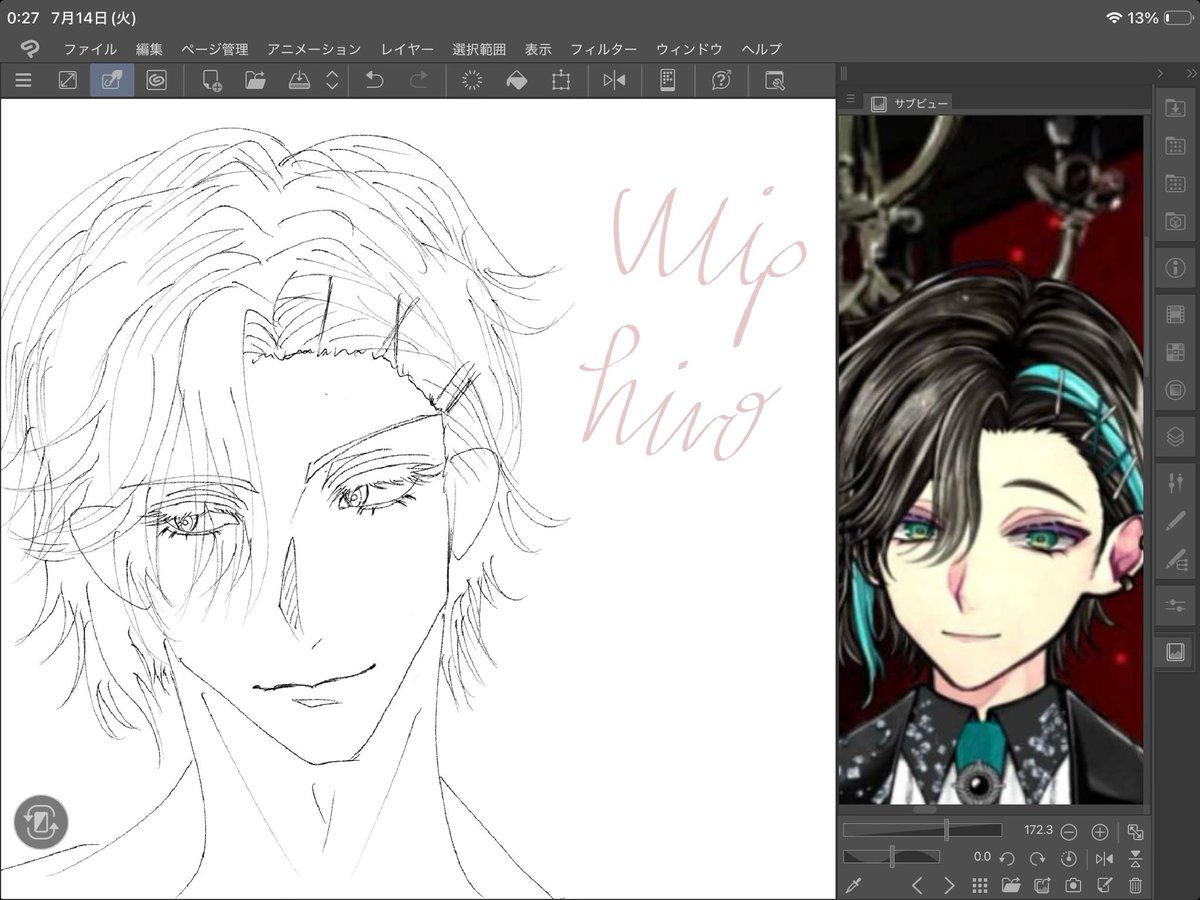Open the search window icon in command bar
Viewport: 1200px width, 900px height.
(x=774, y=81)
